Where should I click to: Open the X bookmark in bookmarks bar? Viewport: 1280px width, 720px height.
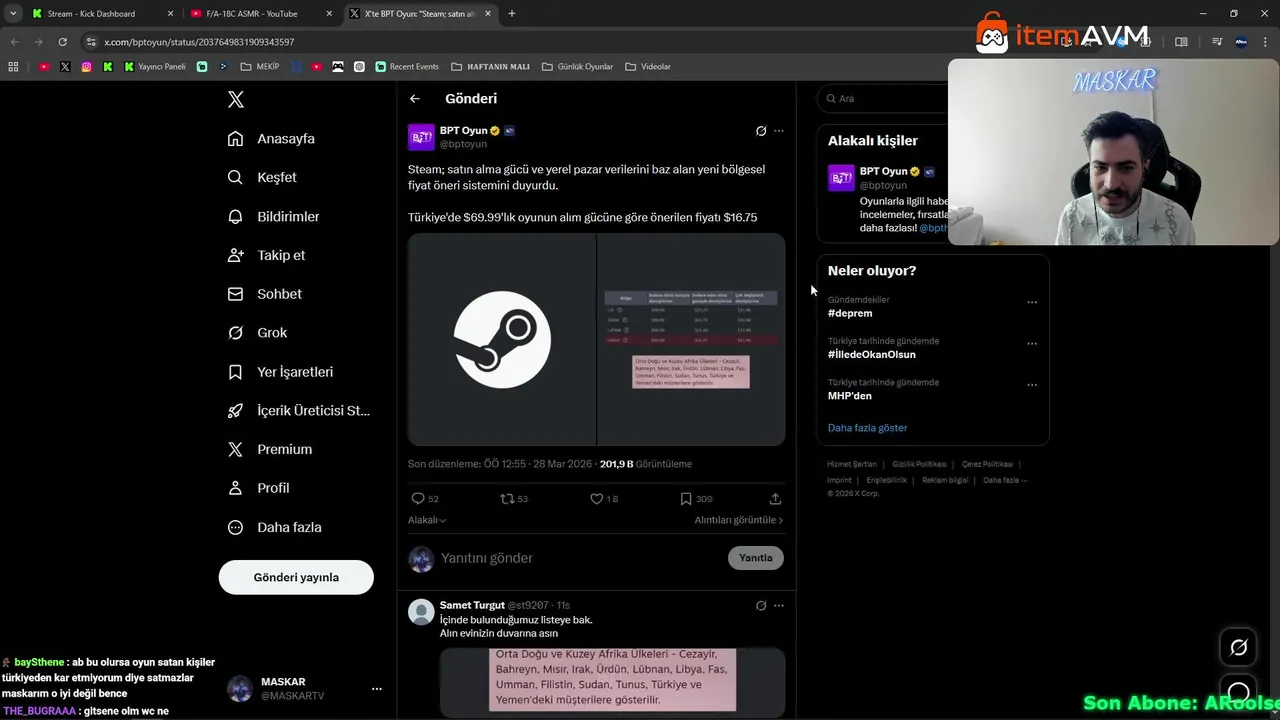pyautogui.click(x=65, y=67)
